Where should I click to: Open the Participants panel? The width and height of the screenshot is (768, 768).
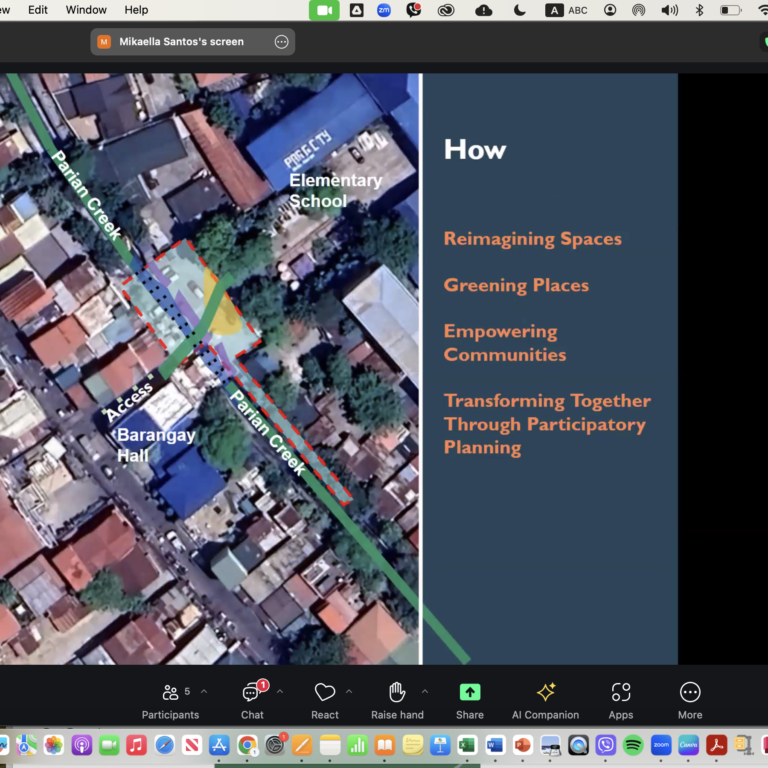tap(170, 701)
